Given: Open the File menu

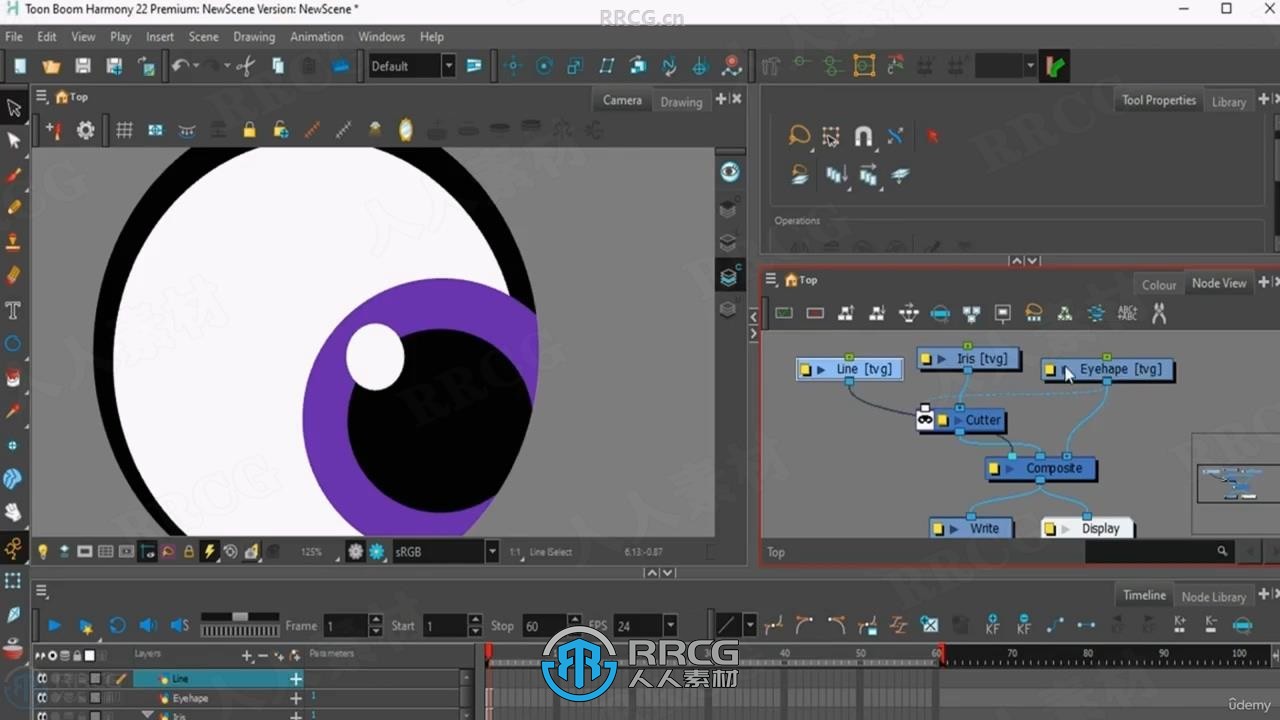Looking at the screenshot, I should (14, 36).
